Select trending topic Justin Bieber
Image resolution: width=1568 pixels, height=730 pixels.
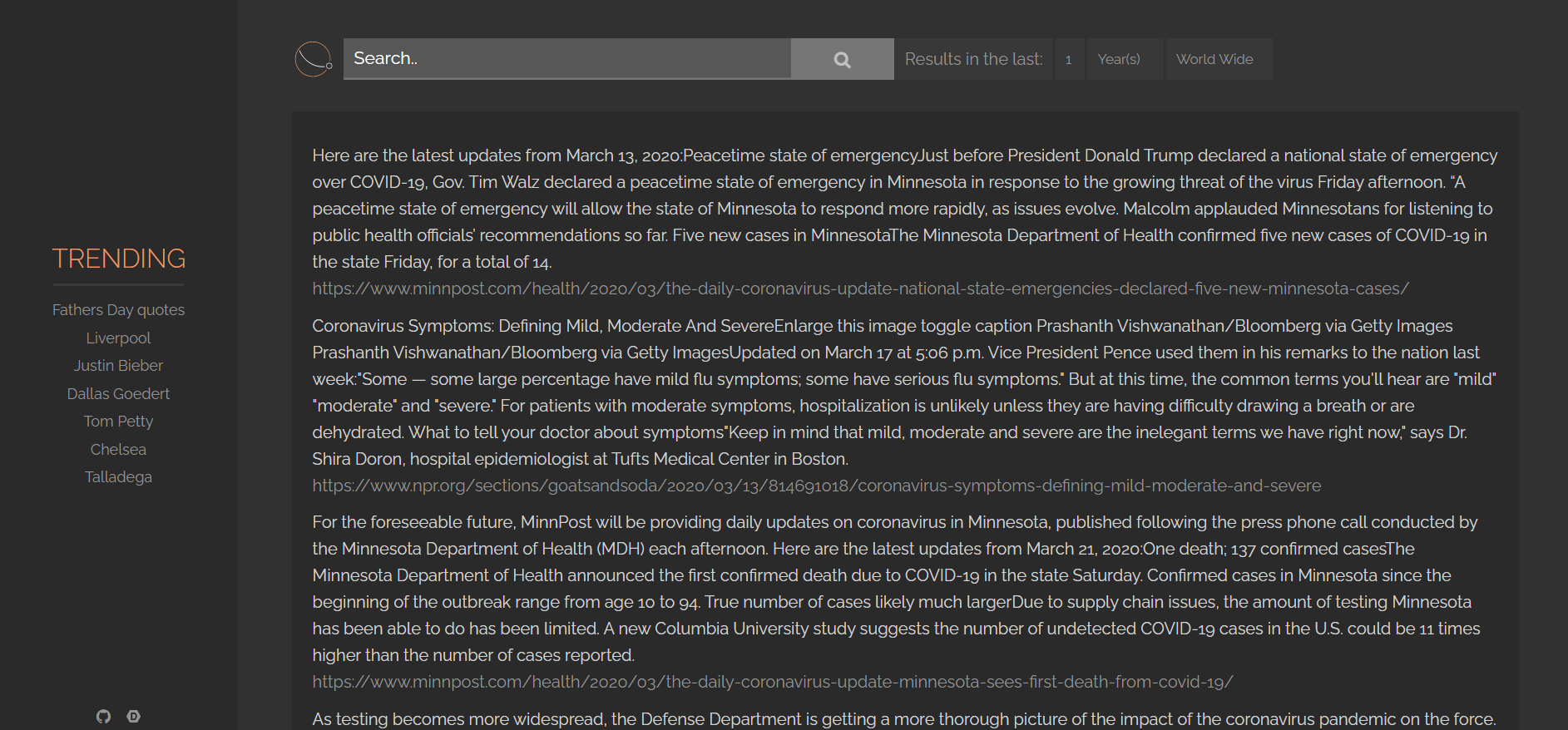coord(118,366)
